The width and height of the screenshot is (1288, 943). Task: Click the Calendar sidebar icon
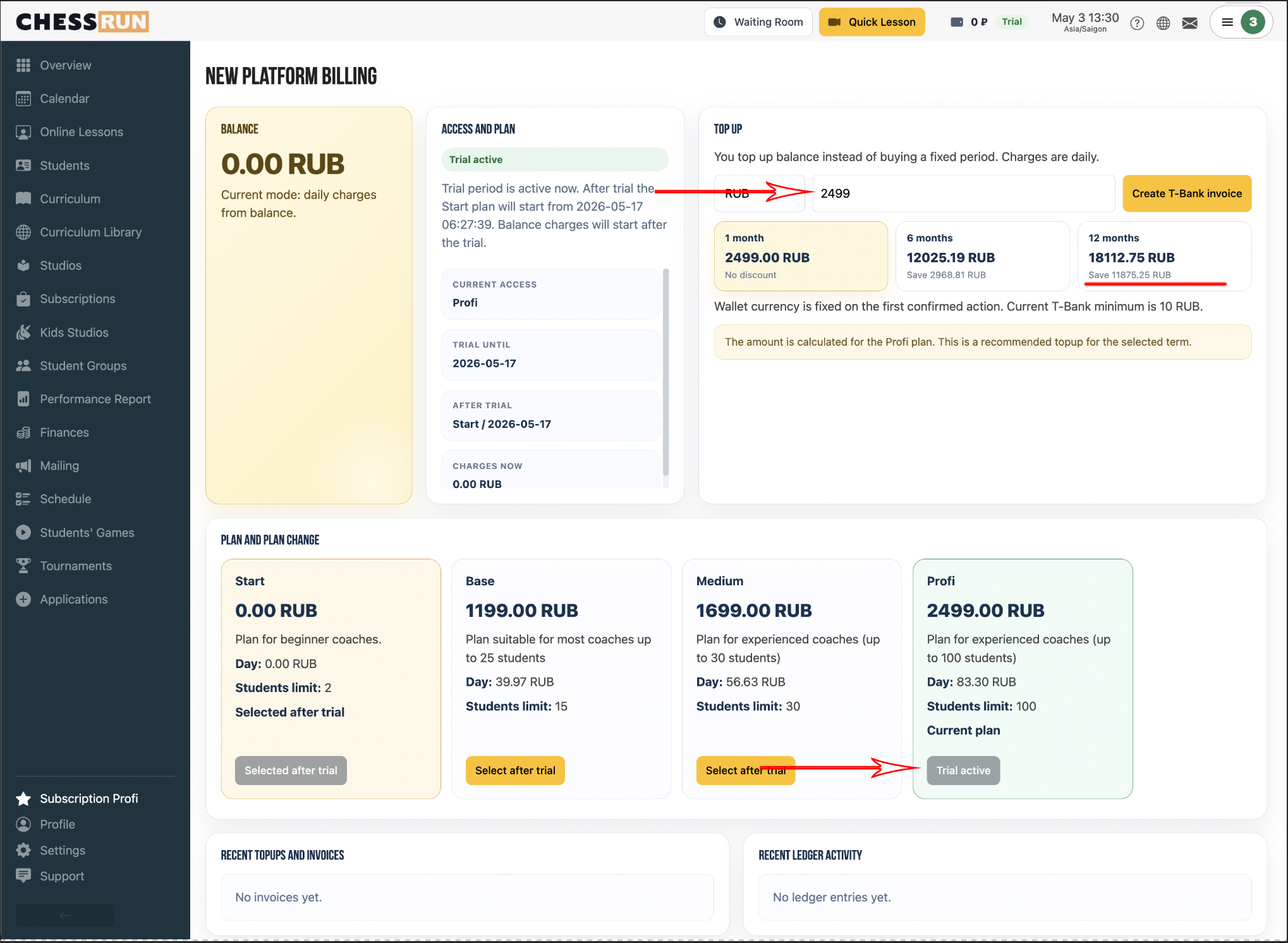coord(23,99)
